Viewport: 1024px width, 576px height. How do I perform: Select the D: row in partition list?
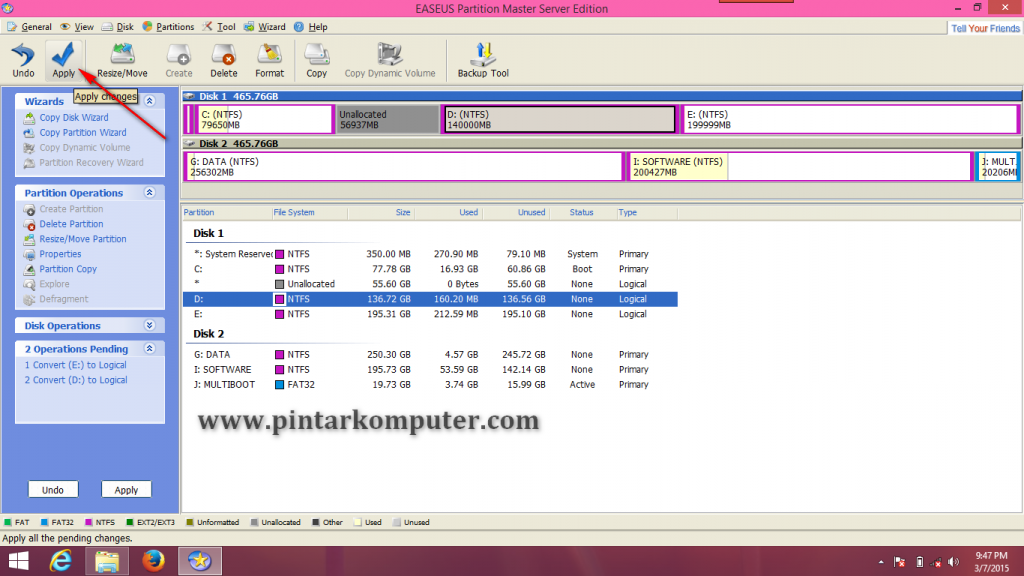click(430, 299)
